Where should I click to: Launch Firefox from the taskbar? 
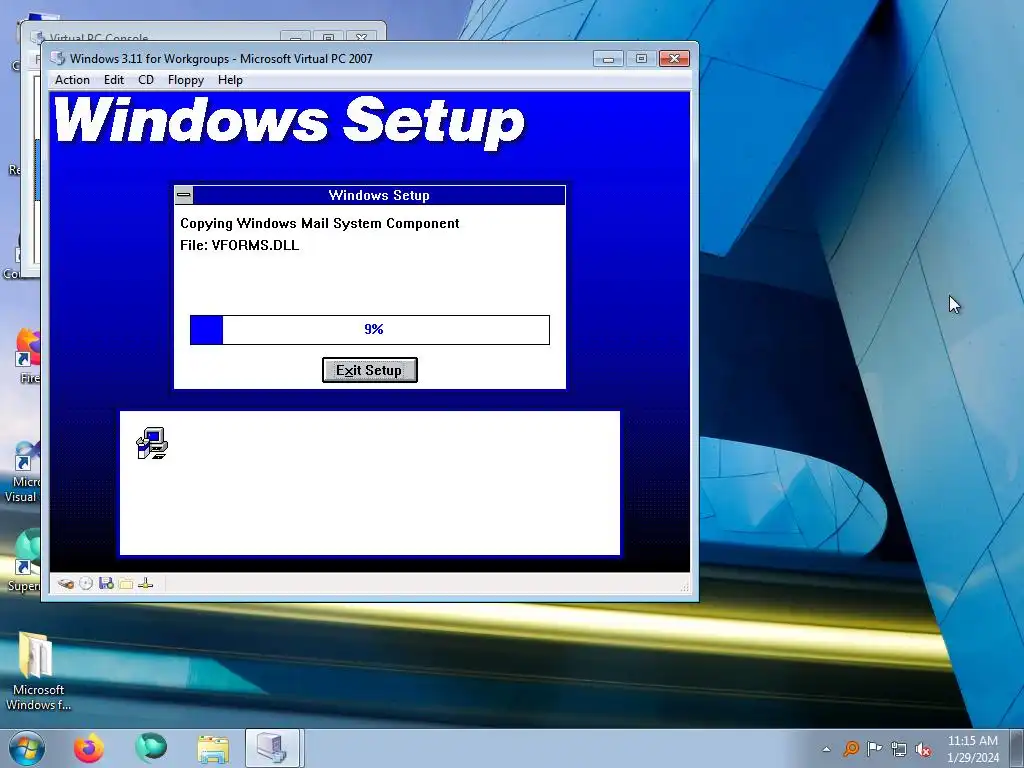click(88, 748)
